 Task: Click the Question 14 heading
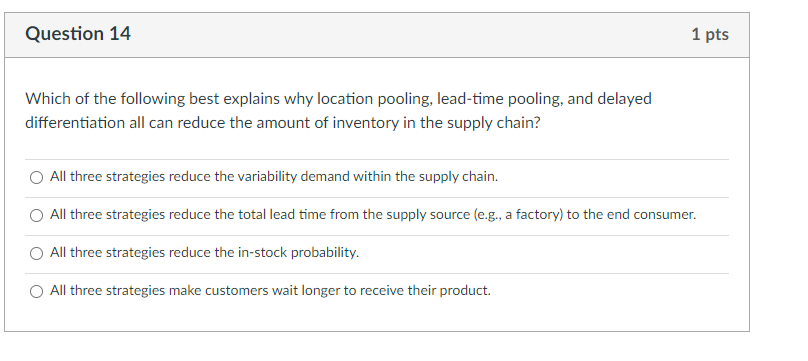pyautogui.click(x=78, y=34)
